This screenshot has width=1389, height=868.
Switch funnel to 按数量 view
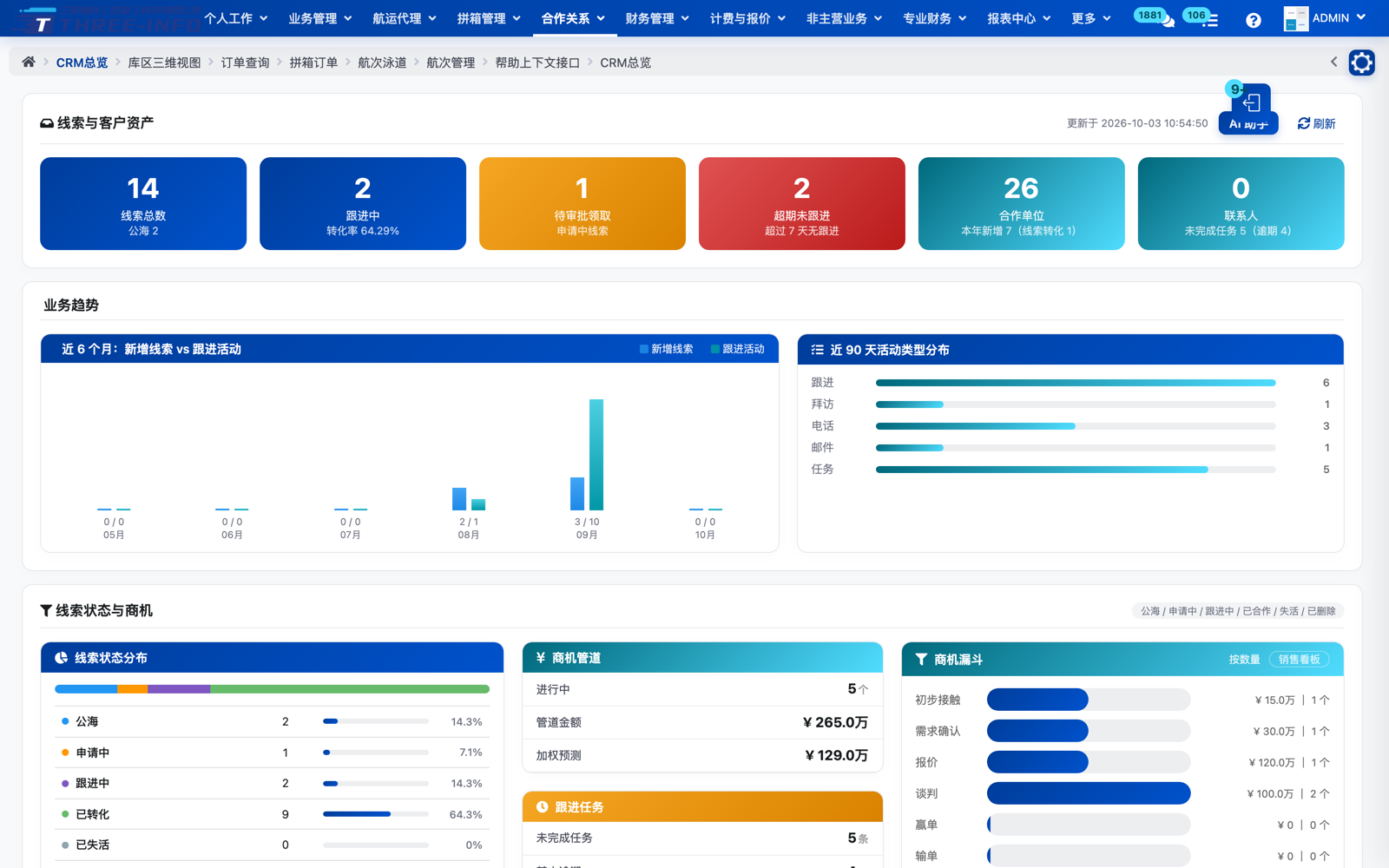point(1244,660)
